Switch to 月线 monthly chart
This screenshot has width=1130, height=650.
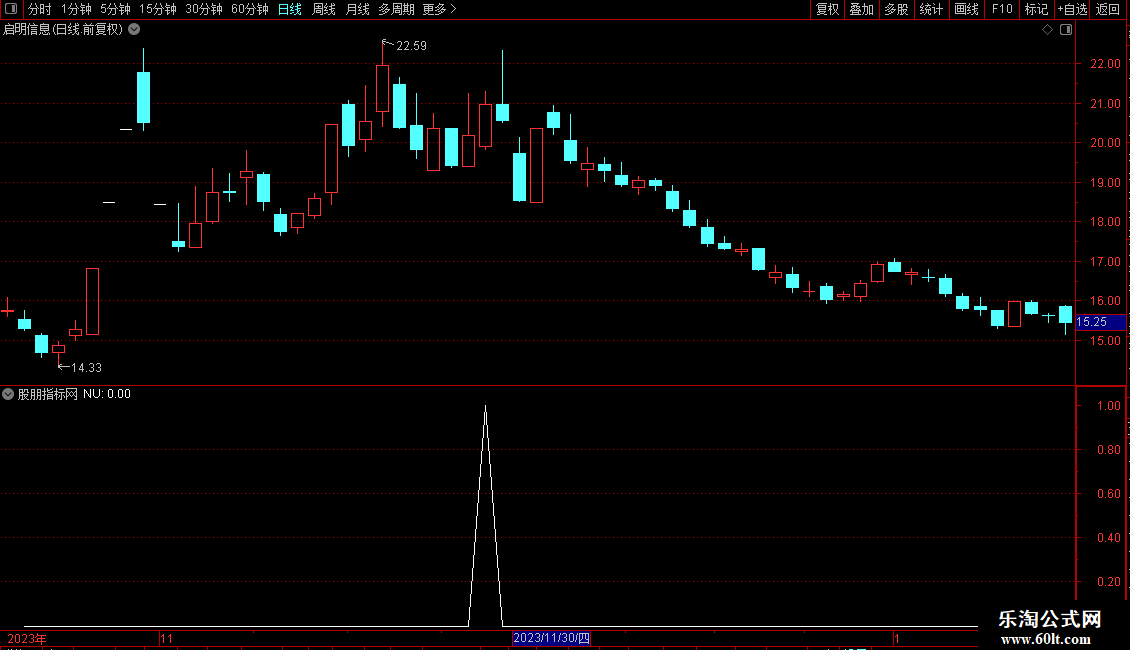point(357,9)
